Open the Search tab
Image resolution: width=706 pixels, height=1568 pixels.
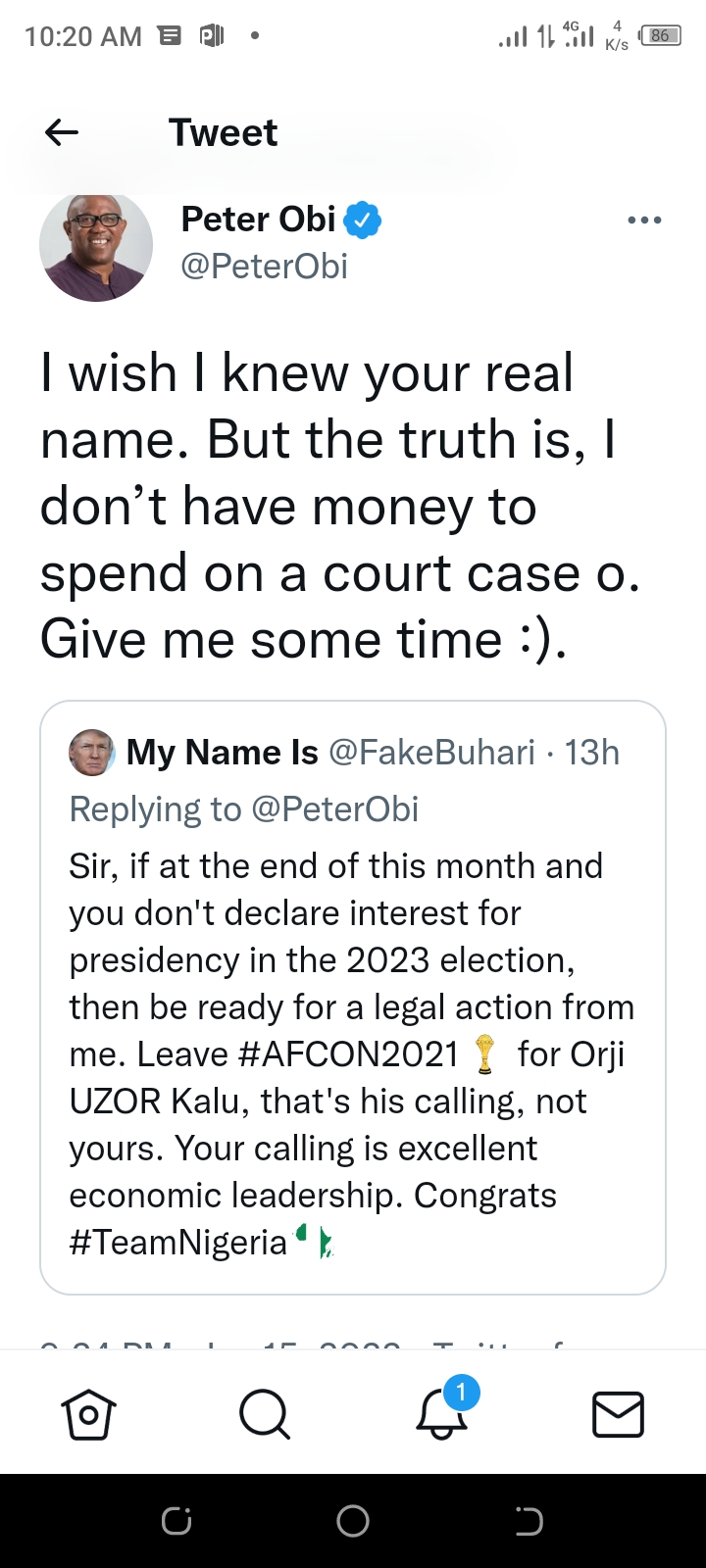(x=265, y=1415)
